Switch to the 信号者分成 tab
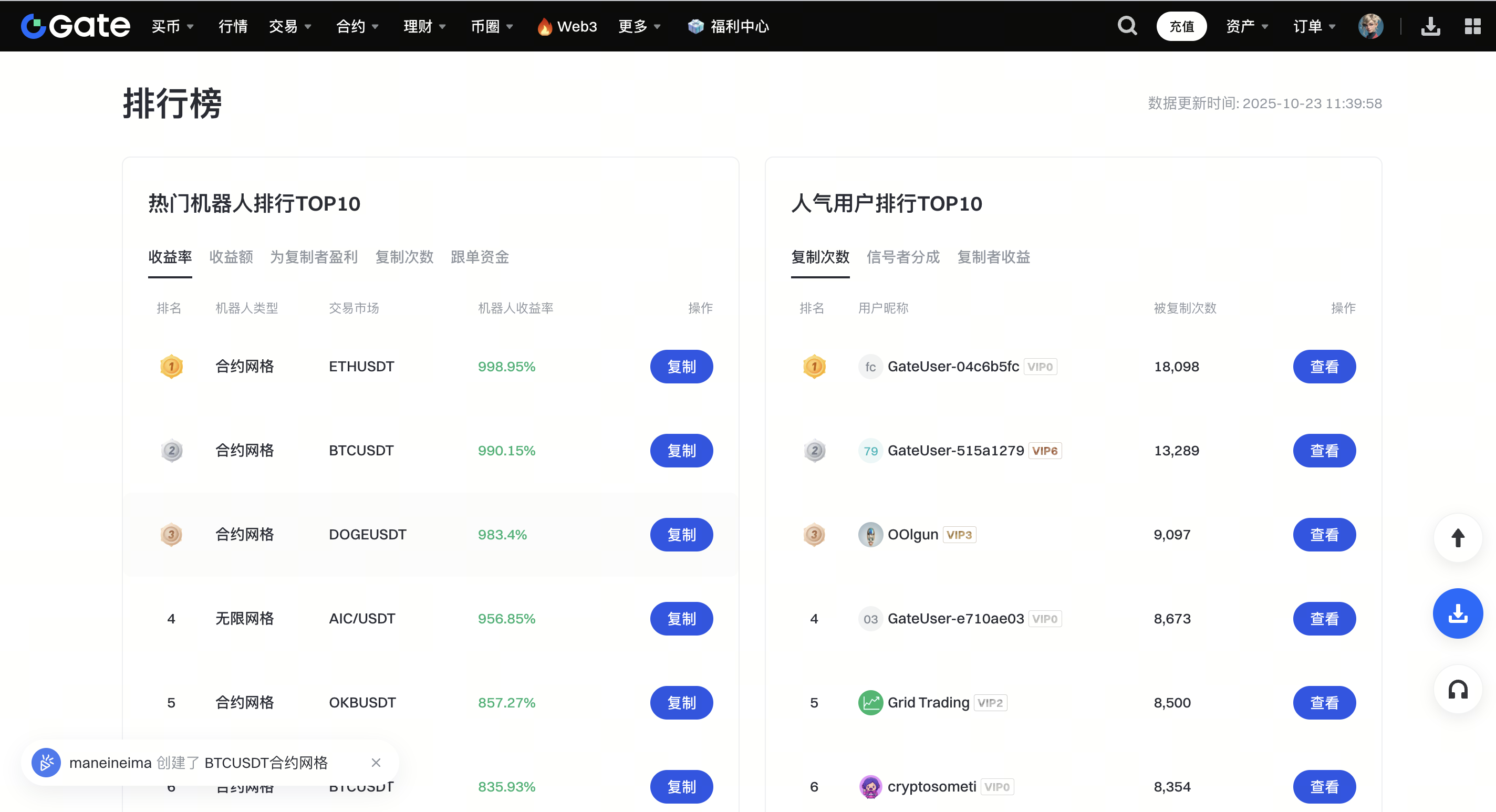This screenshot has height=812, width=1496. 902,257
